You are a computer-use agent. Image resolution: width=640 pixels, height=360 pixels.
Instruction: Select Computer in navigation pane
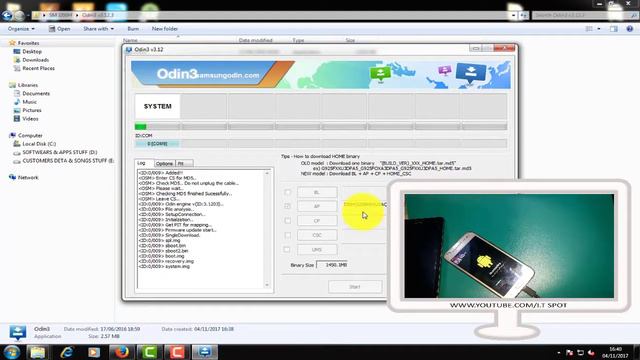coord(30,135)
